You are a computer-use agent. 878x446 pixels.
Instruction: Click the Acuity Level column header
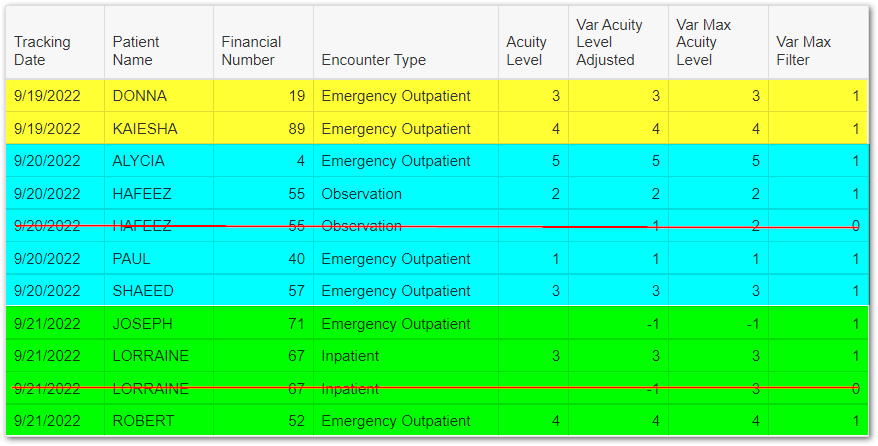(x=533, y=43)
